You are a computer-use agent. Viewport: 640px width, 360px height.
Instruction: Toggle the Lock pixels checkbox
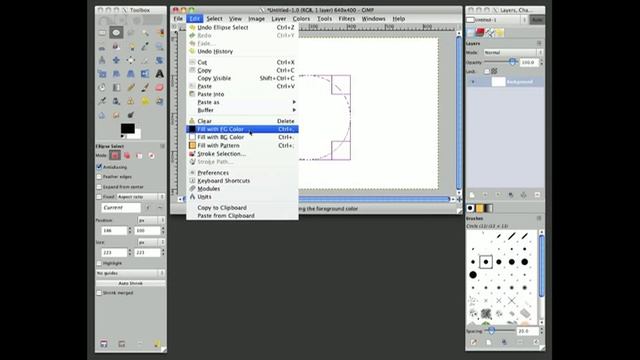(487, 71)
